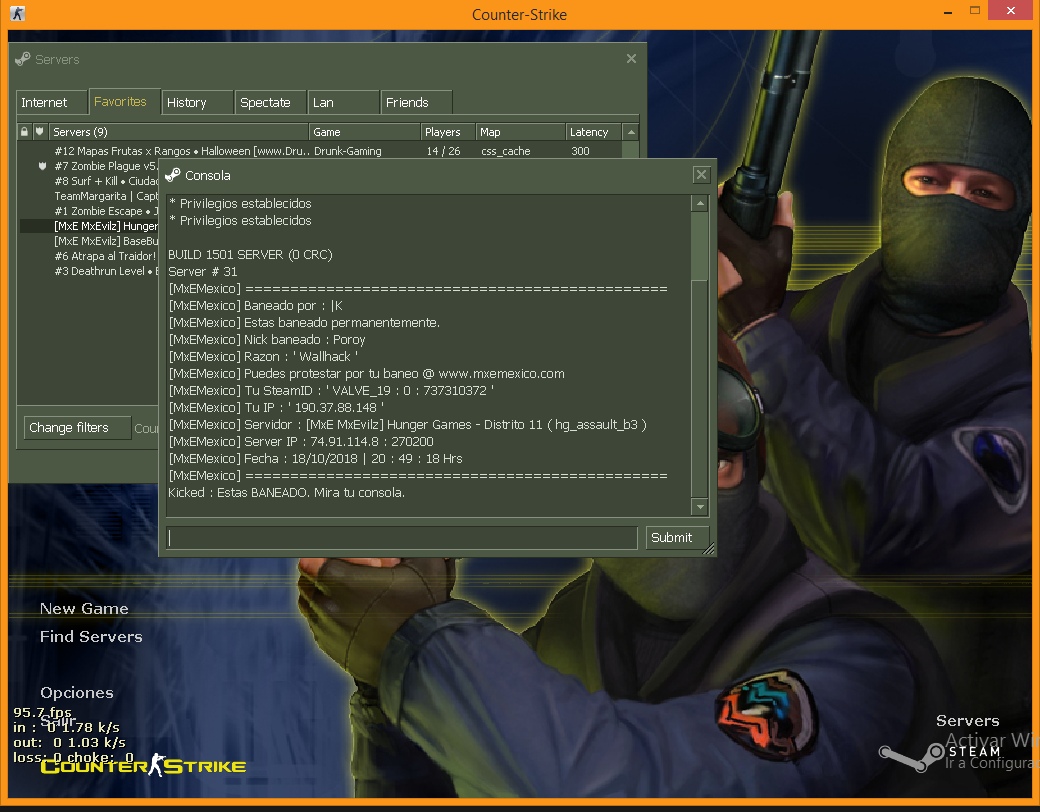Click console scrollbar up arrow
Screen dimensions: 1040x812
coord(700,204)
